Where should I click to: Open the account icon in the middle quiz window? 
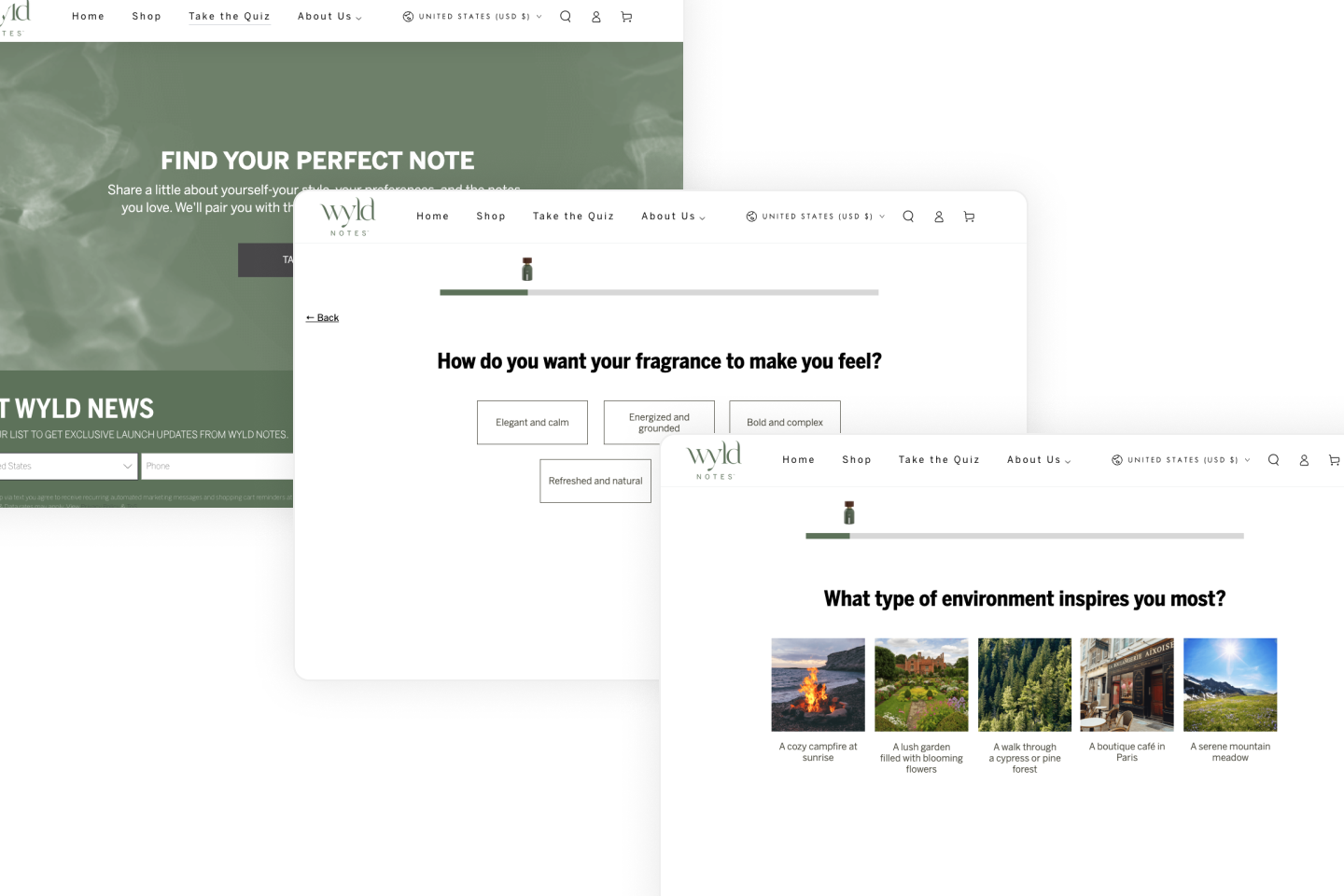coord(939,217)
